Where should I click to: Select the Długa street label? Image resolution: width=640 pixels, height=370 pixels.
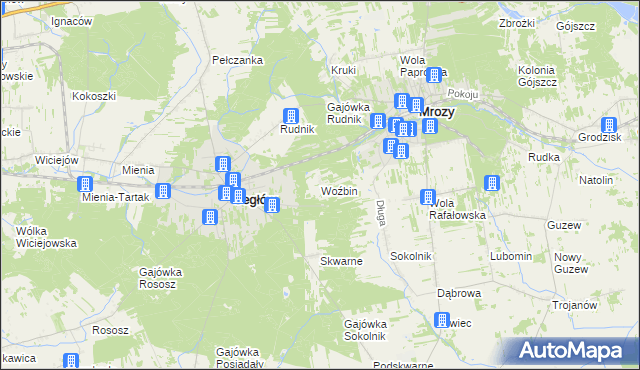pos(380,213)
